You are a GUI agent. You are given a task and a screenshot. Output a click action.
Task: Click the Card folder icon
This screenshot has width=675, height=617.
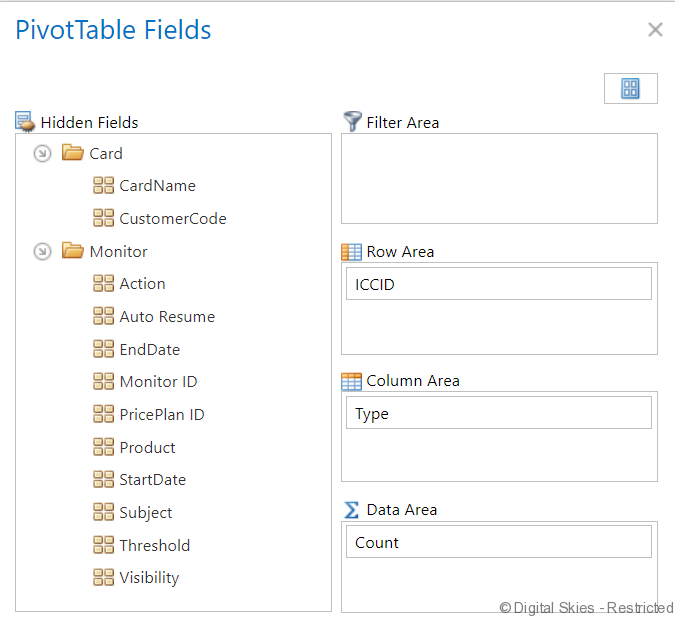point(72,153)
